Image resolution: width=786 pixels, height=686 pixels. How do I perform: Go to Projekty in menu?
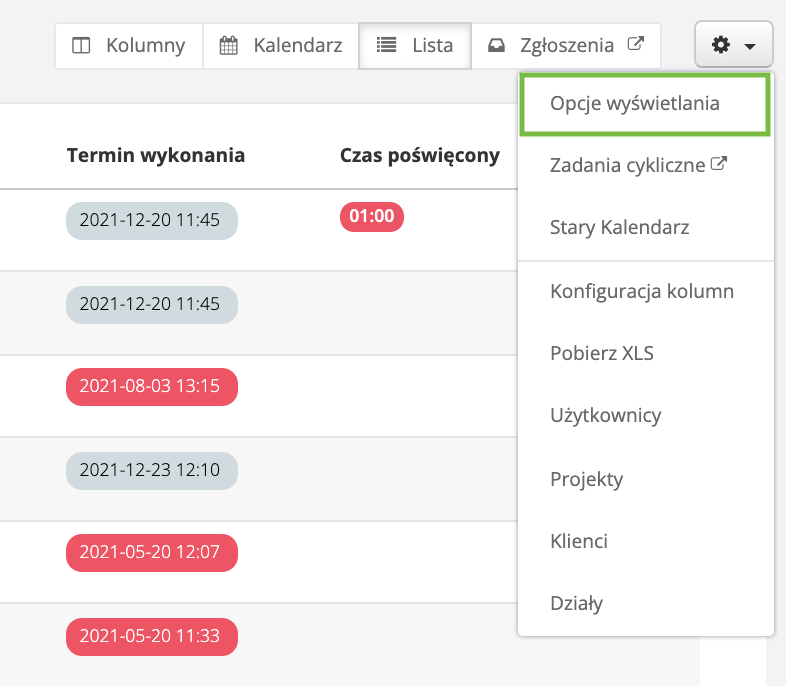tap(586, 479)
